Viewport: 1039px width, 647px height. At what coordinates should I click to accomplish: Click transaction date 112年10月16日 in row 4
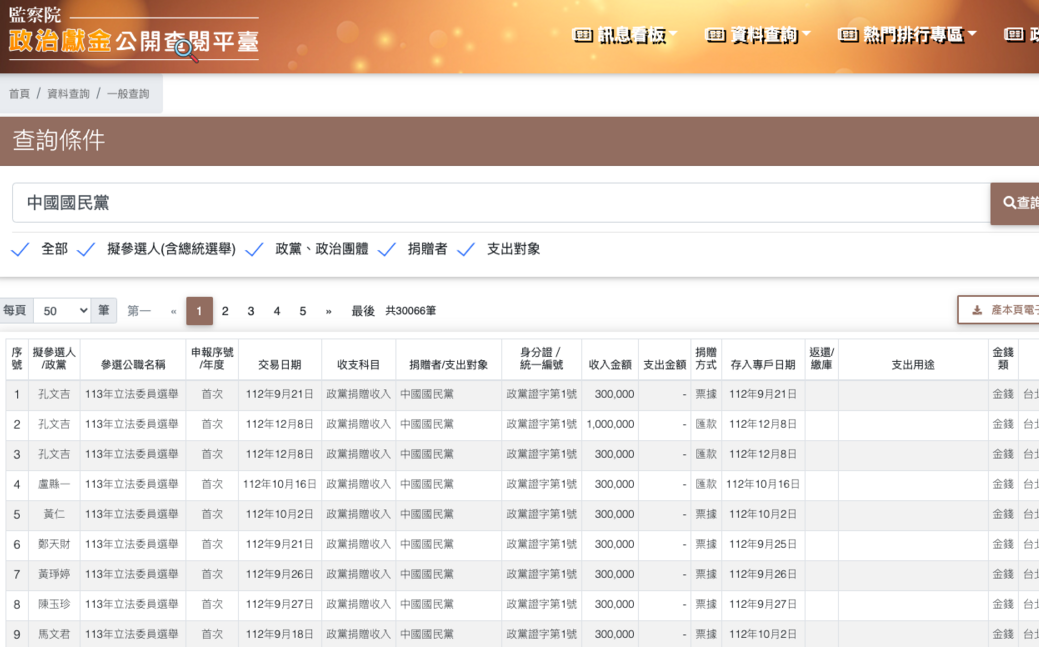280,485
